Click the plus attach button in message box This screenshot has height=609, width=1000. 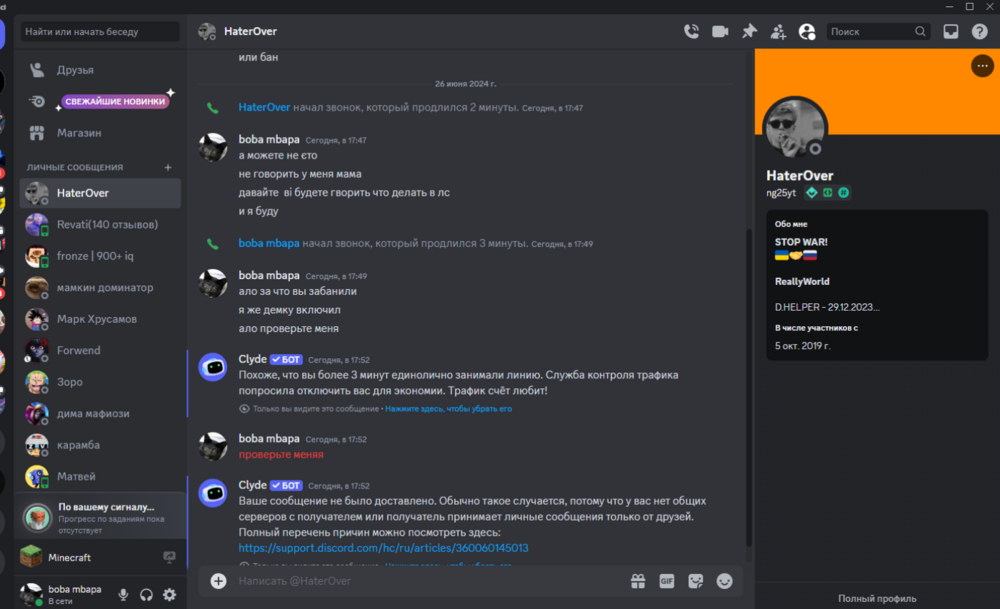point(218,581)
